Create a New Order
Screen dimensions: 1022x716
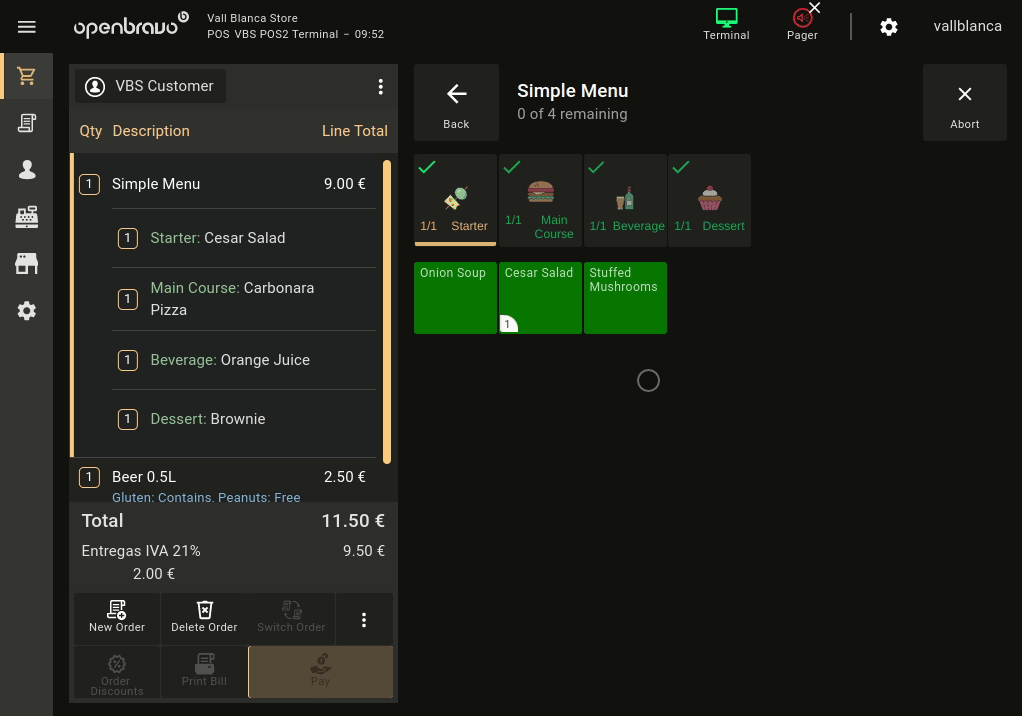117,618
